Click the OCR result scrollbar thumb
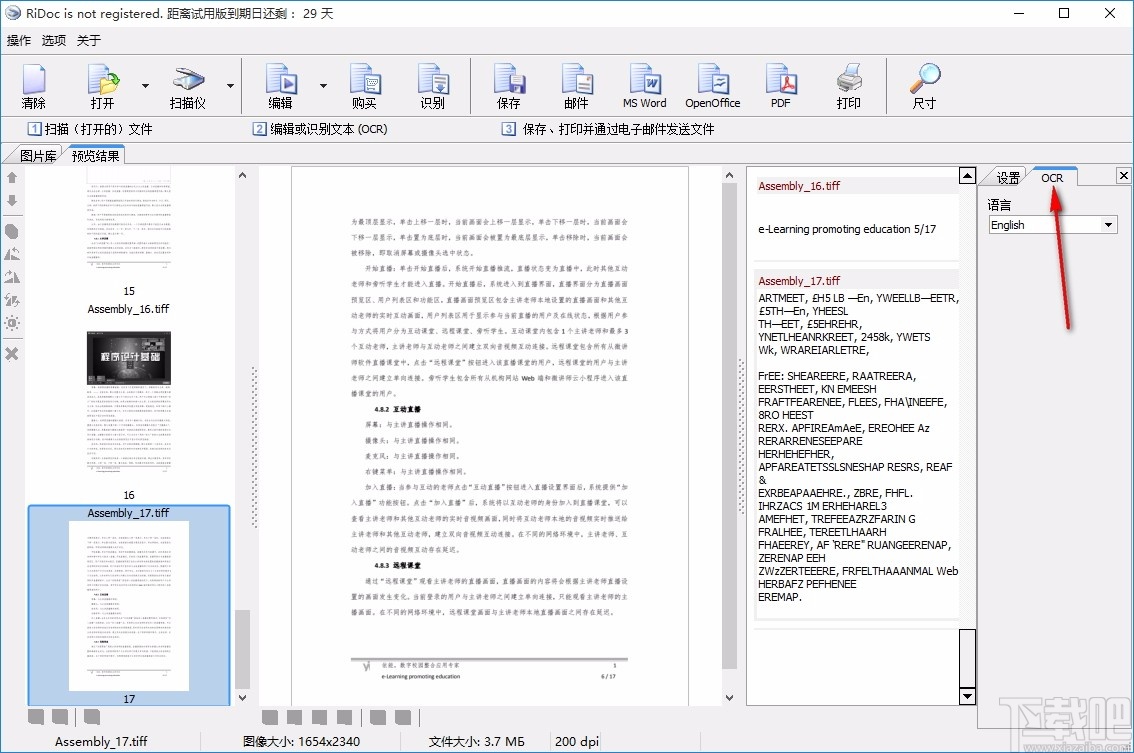The image size is (1134, 753). tap(967, 658)
